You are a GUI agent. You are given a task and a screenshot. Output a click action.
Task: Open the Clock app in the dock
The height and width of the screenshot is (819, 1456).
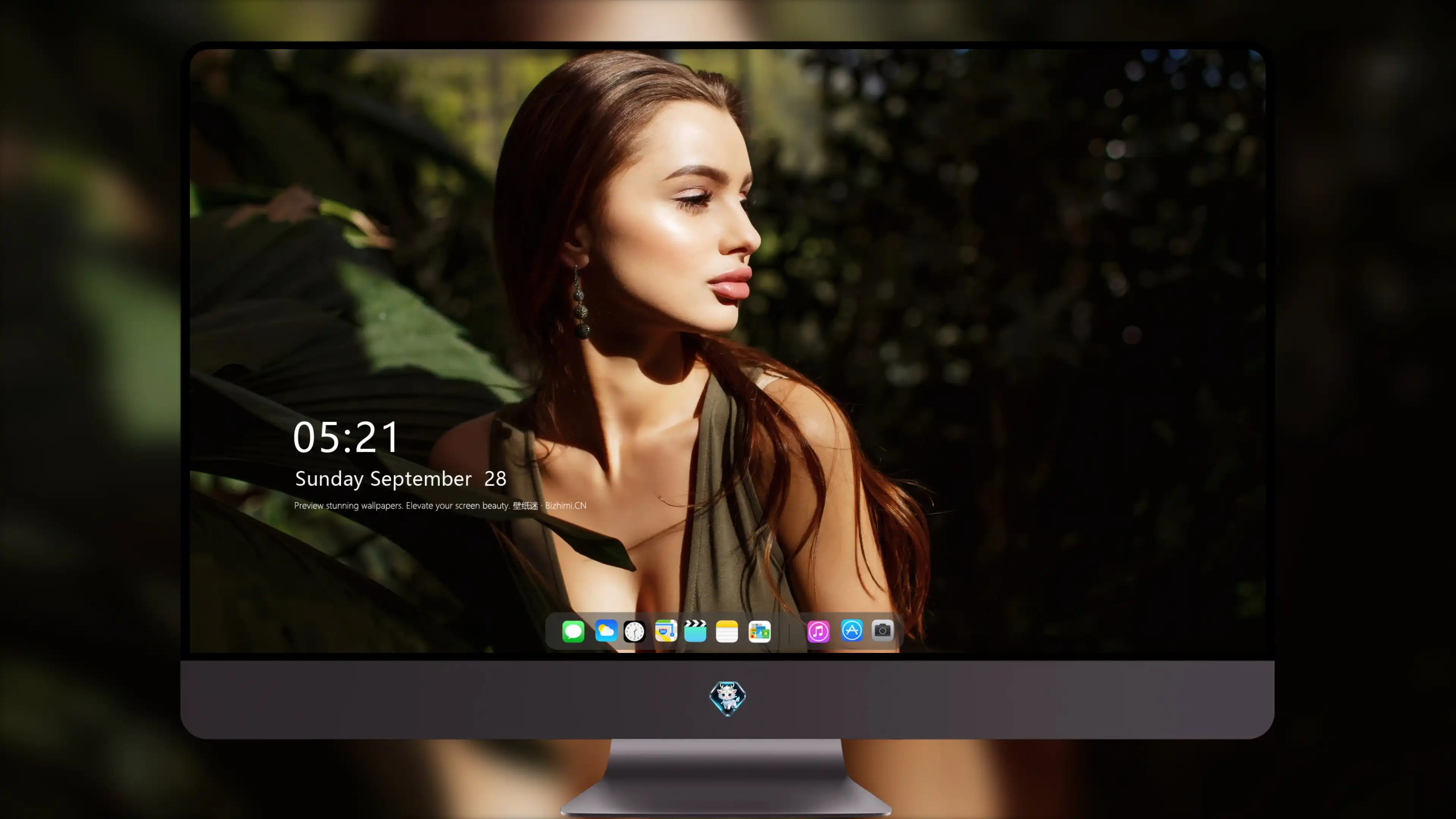pyautogui.click(x=634, y=631)
